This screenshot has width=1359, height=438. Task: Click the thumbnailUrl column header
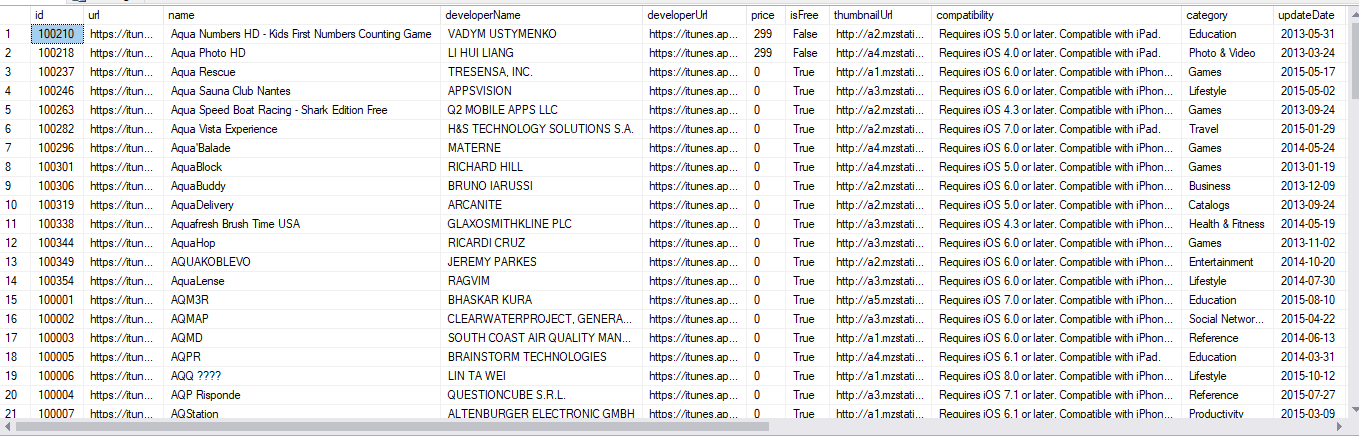point(881,15)
